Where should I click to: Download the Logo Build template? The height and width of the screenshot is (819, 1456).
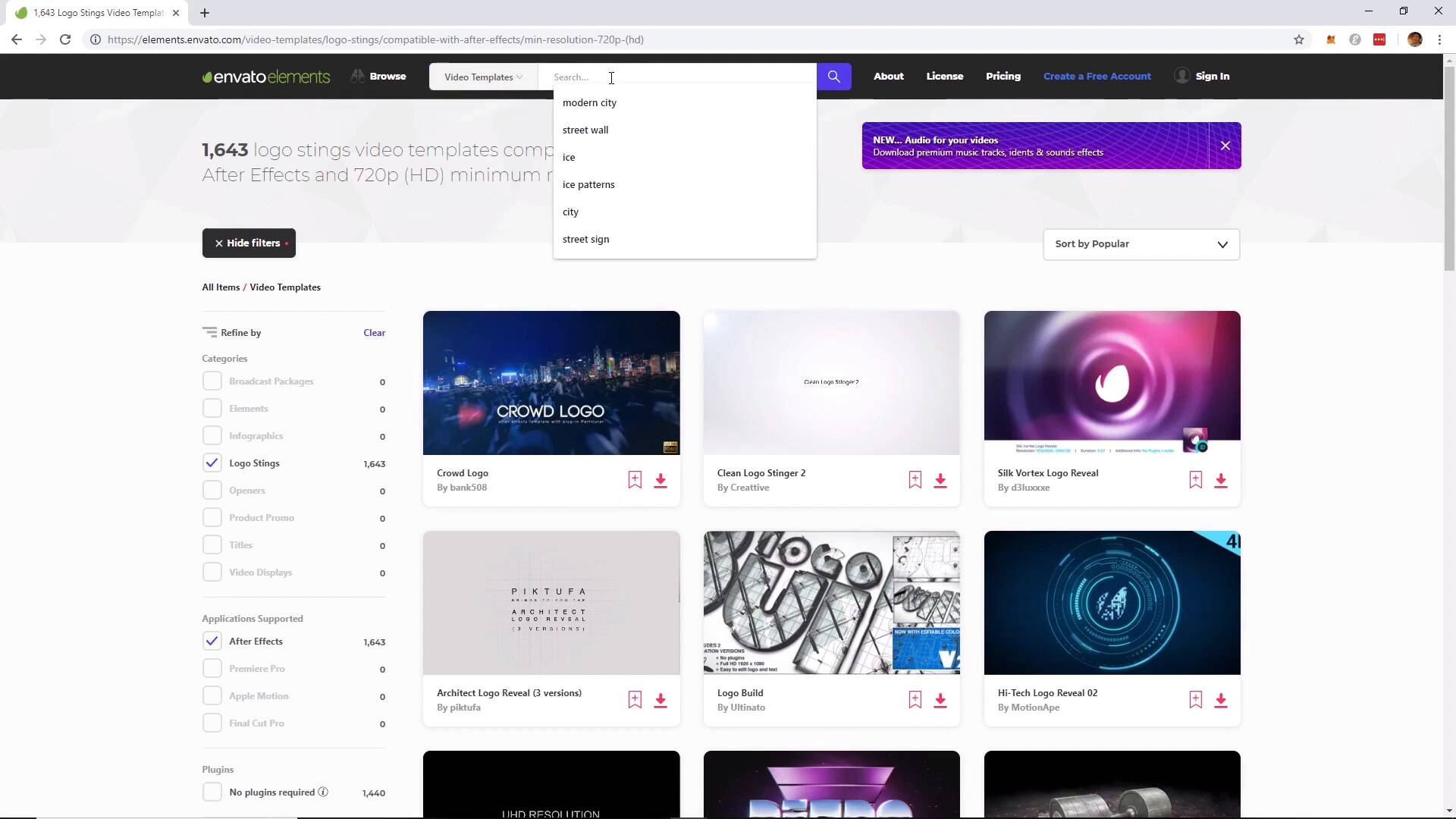(940, 701)
